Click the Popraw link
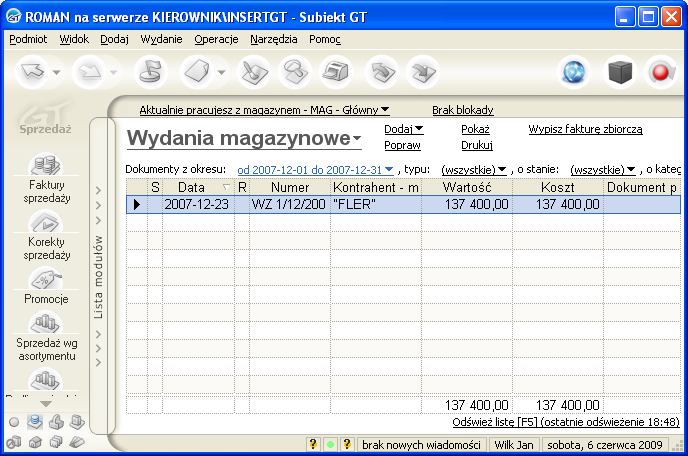Screen dimensions: 688x456 [402, 145]
